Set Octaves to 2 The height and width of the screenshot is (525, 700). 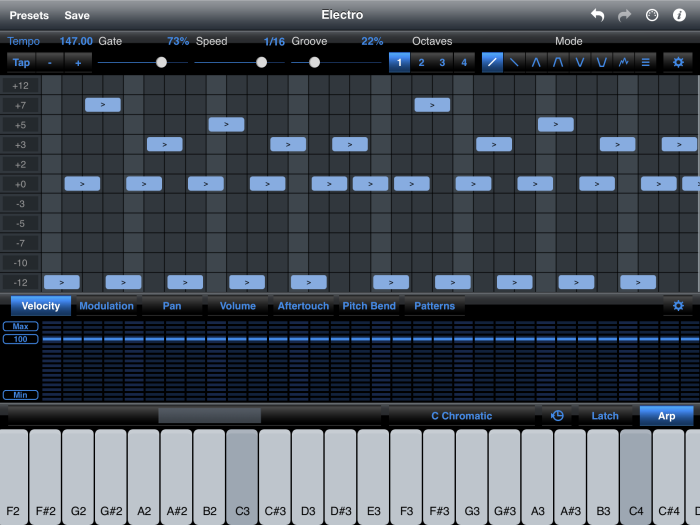pyautogui.click(x=421, y=62)
